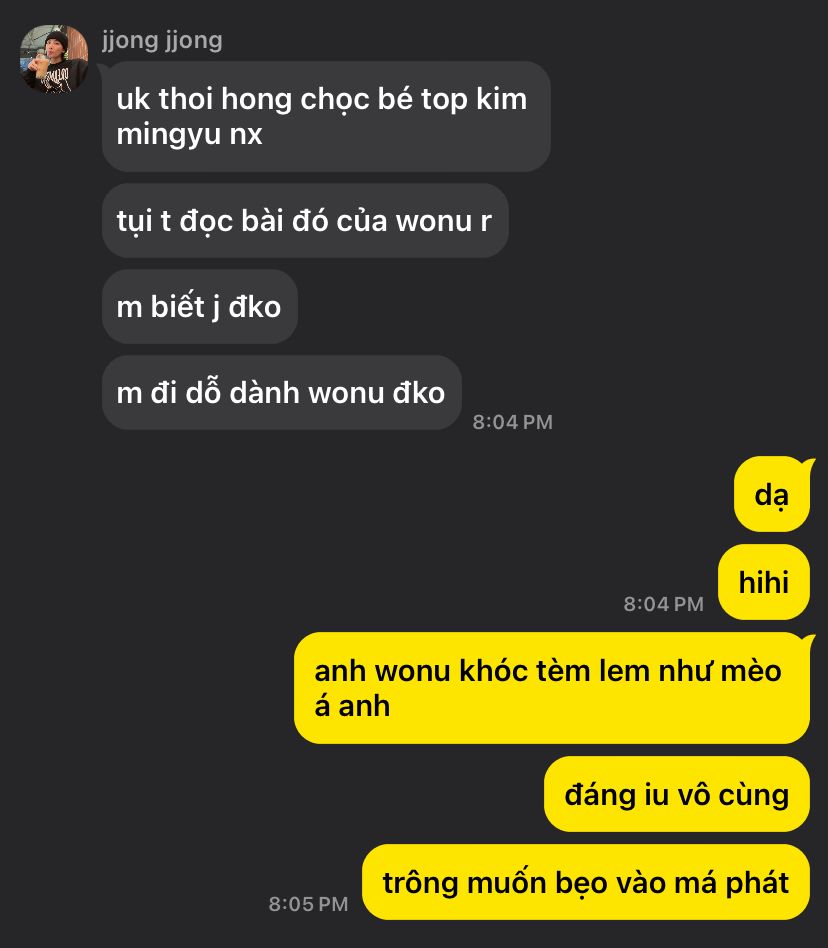
Task: Tap the 'đáng iu vô cùng' bubble
Action: (677, 794)
